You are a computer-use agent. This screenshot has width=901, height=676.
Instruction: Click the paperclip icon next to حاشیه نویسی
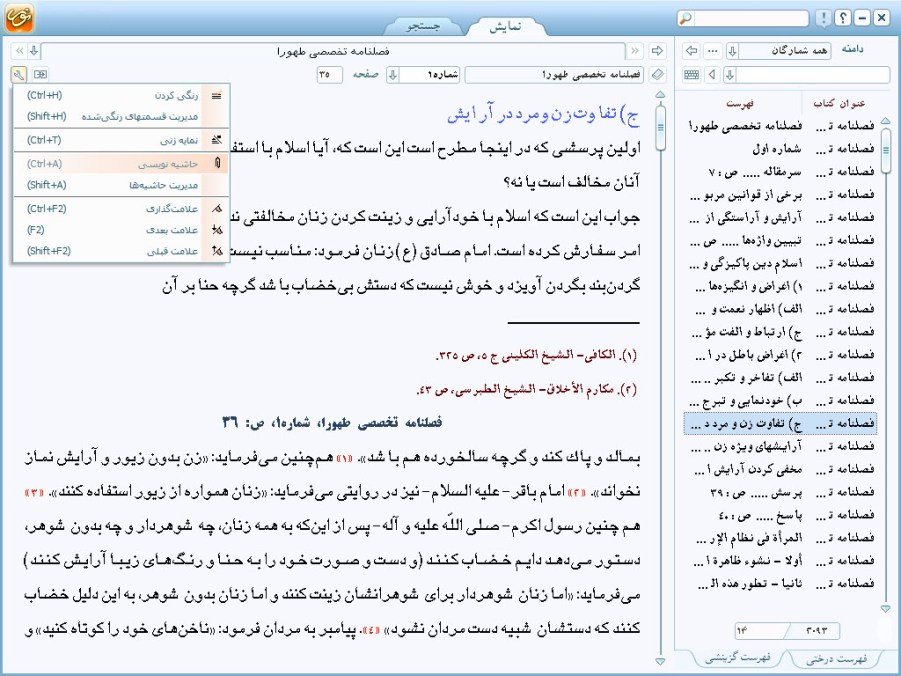tap(217, 163)
